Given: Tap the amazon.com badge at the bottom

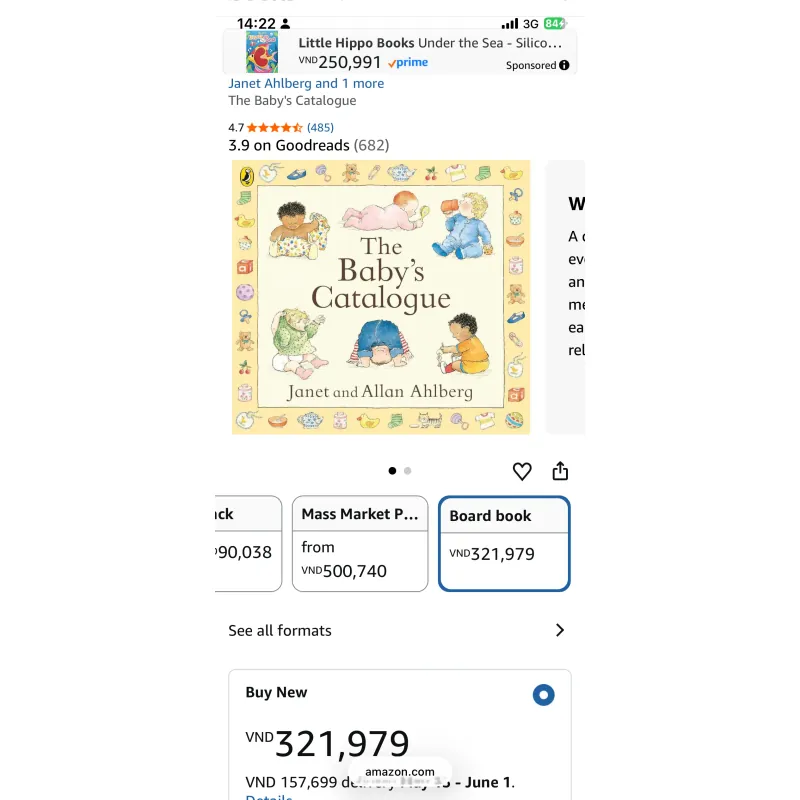Looking at the screenshot, I should tap(401, 772).
